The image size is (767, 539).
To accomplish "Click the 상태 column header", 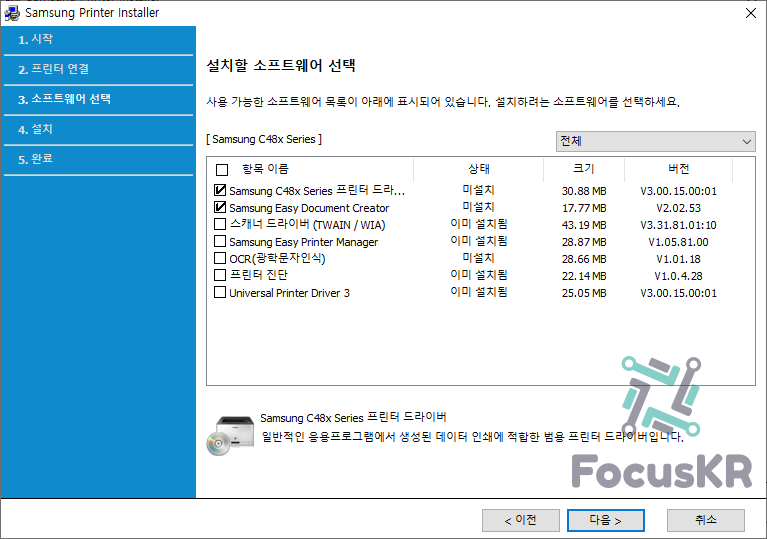I will tap(478, 169).
